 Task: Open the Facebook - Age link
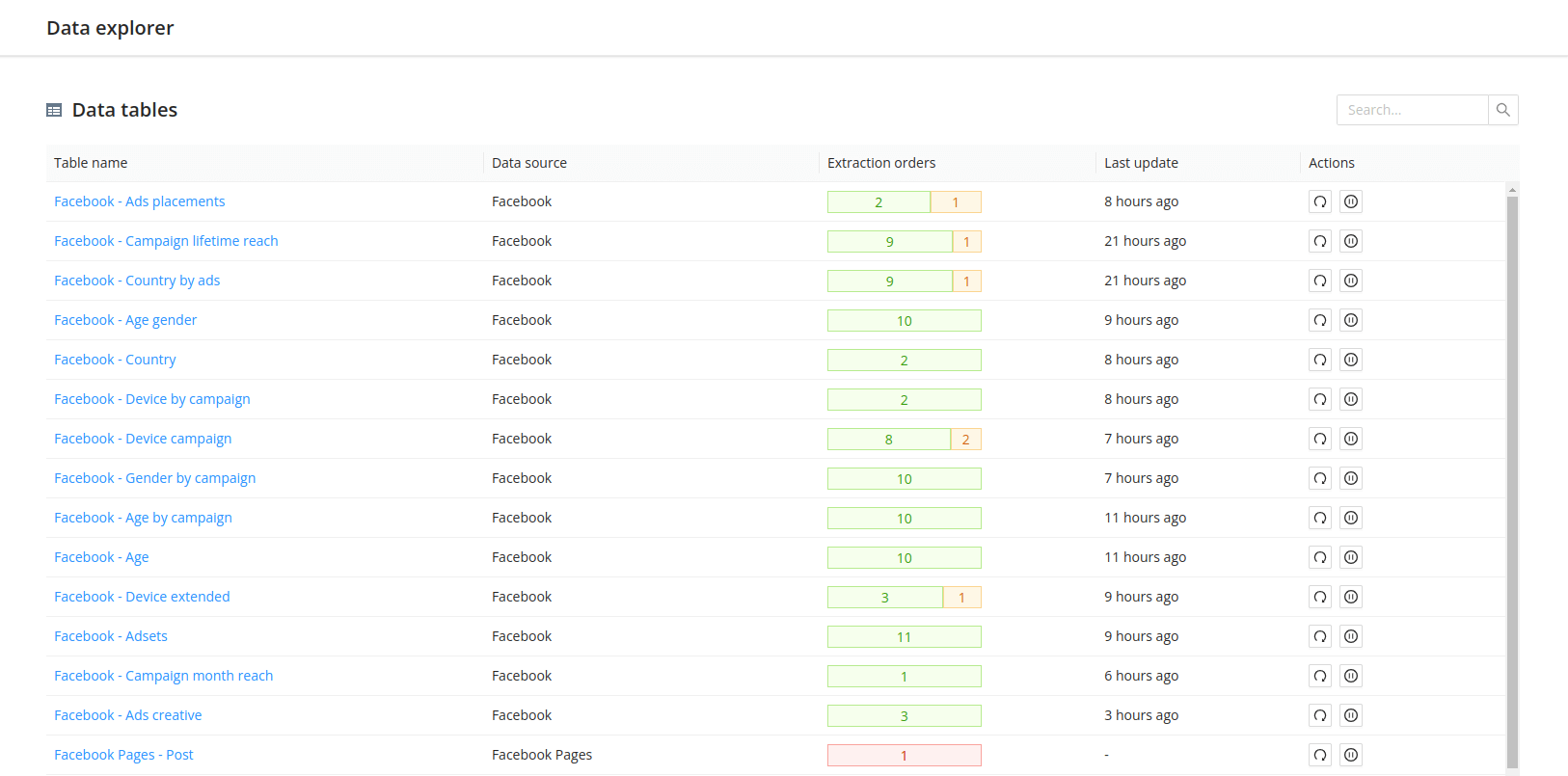click(x=101, y=557)
